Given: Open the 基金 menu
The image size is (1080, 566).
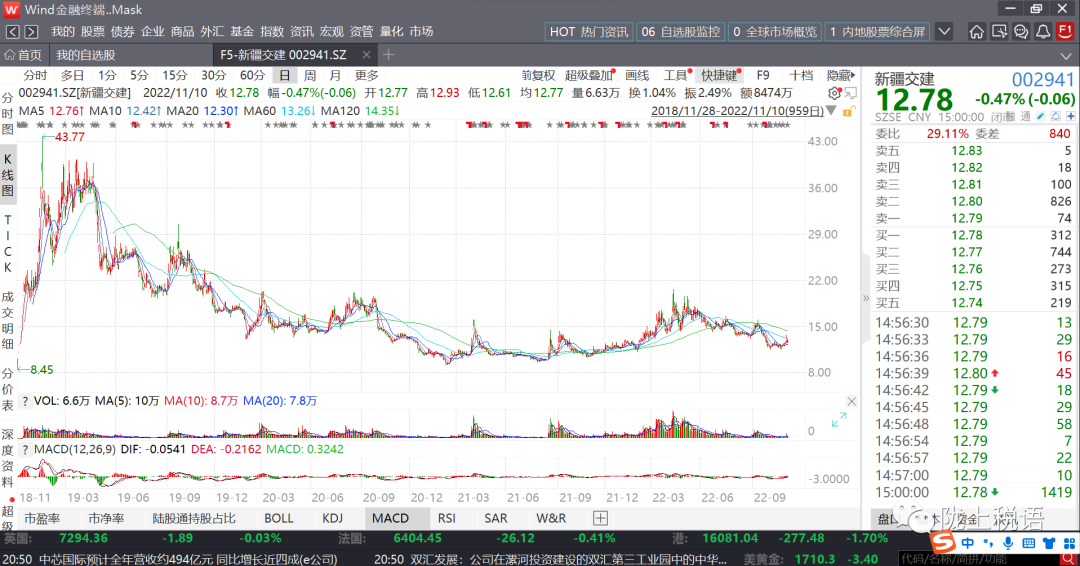Looking at the screenshot, I should pyautogui.click(x=242, y=32).
